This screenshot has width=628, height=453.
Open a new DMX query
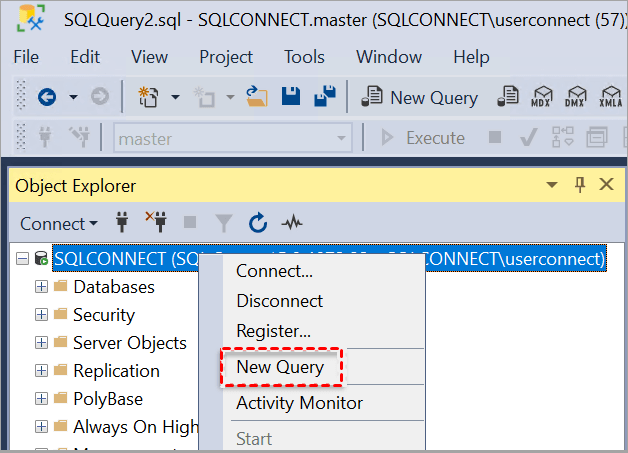575,97
